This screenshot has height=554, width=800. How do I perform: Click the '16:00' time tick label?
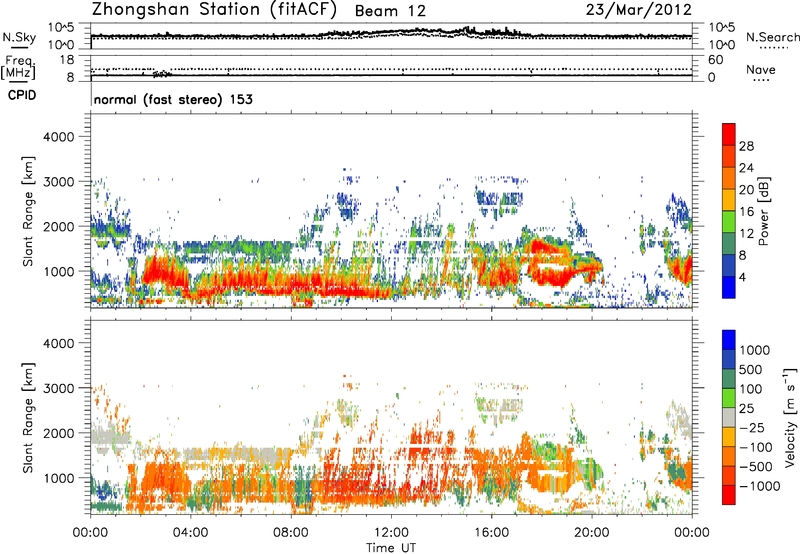[491, 533]
